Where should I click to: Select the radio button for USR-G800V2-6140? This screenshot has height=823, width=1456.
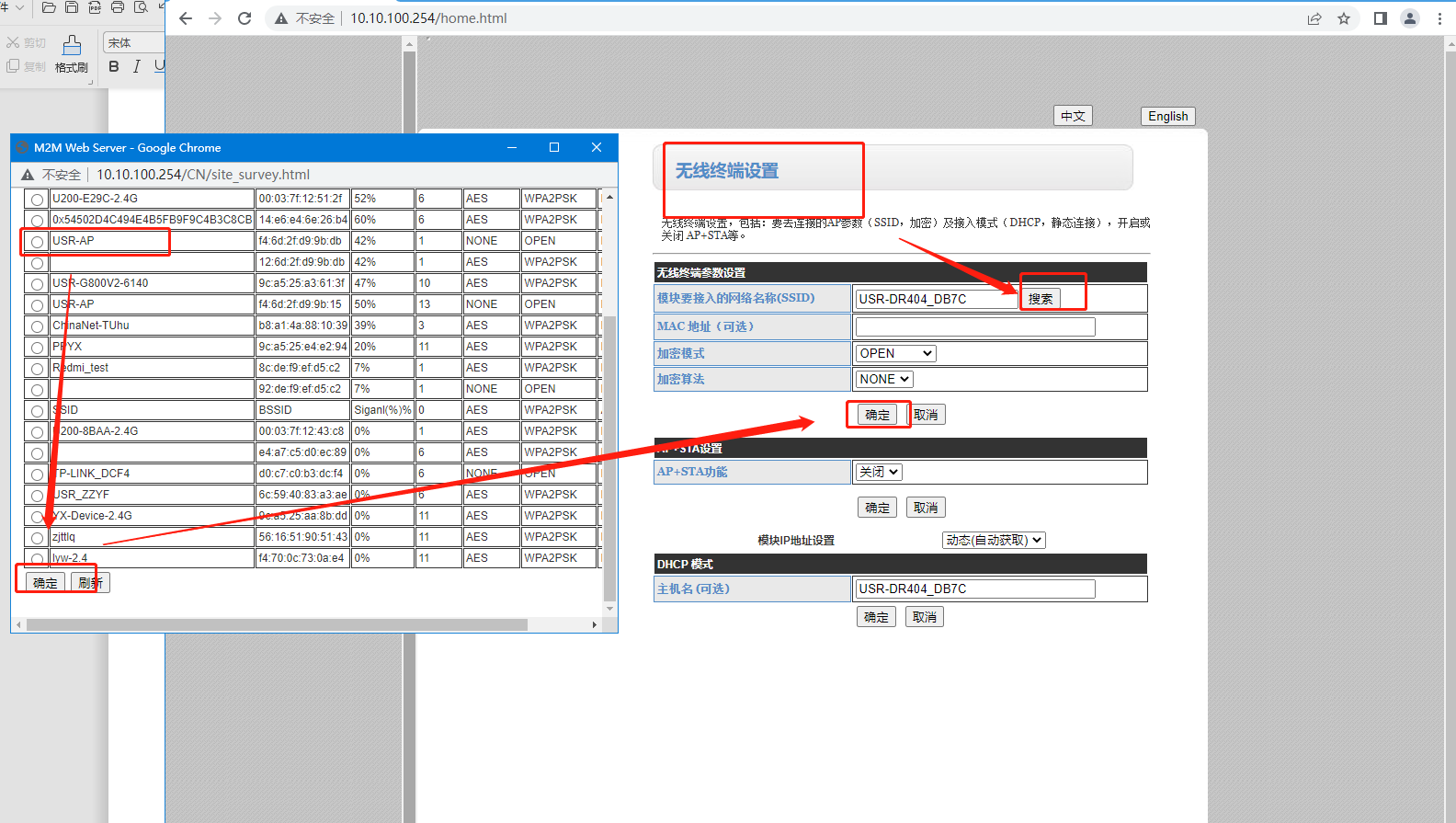[x=37, y=284]
